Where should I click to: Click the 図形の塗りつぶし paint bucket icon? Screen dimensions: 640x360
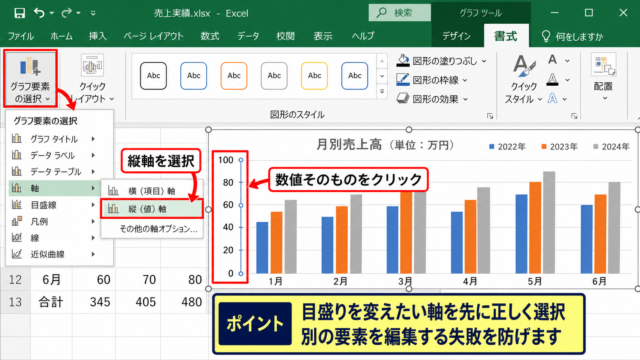point(403,61)
